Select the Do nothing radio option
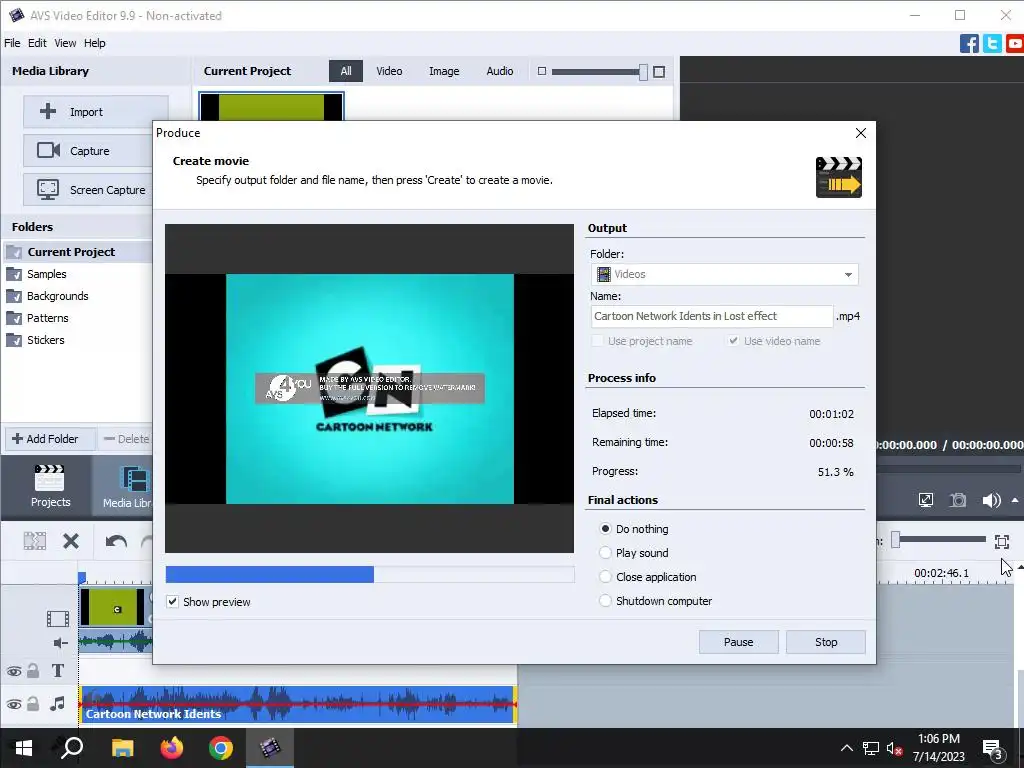 (605, 529)
